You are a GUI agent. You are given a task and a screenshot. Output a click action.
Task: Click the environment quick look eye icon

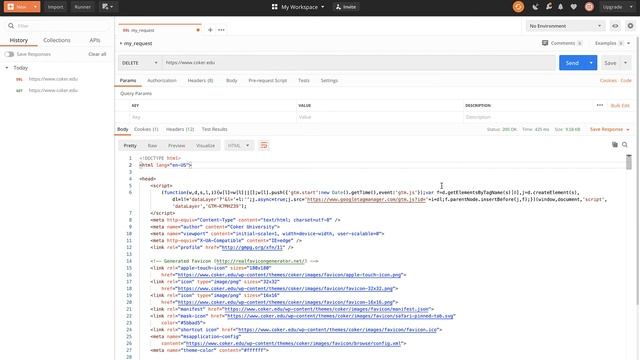point(615,26)
